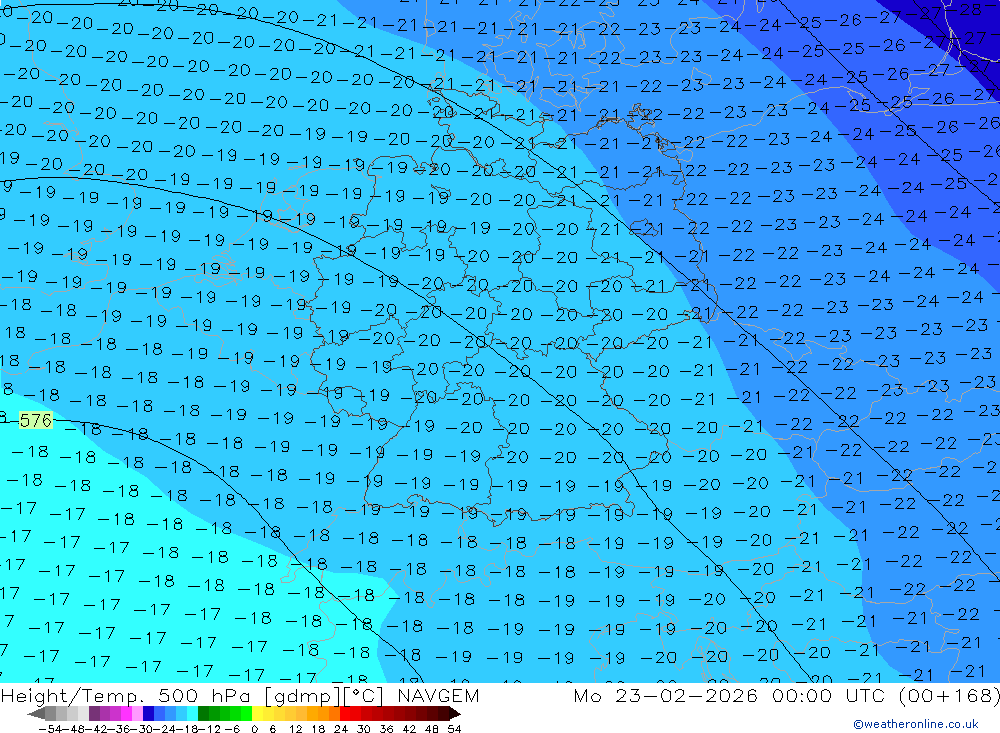1000x733 pixels.
Task: Click the [°C] unit in the map title
Action: coord(363,696)
